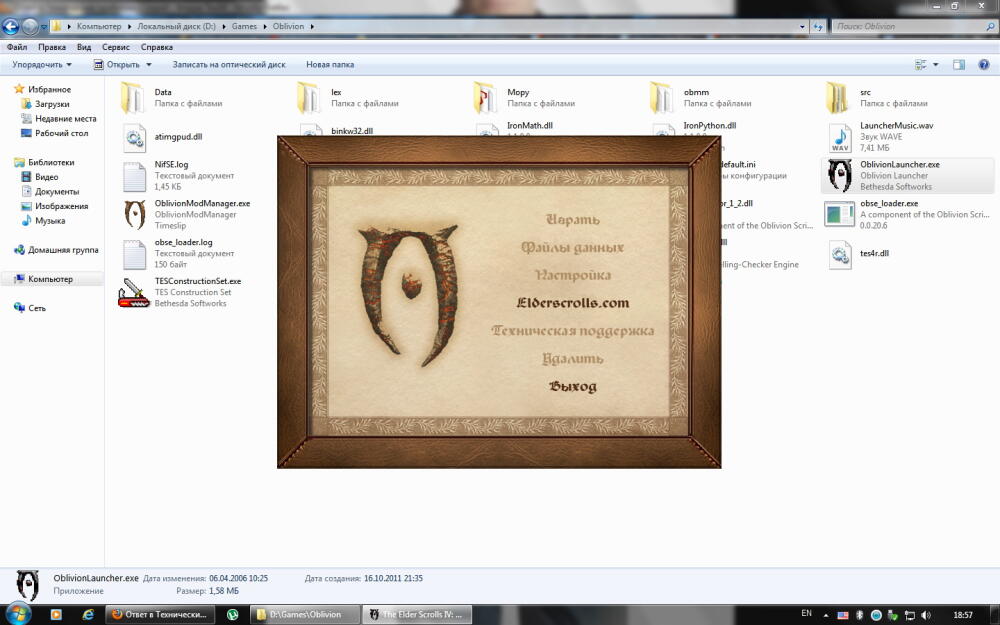Start the game with the Играть launcher option
This screenshot has height=625, width=1000.
(573, 219)
